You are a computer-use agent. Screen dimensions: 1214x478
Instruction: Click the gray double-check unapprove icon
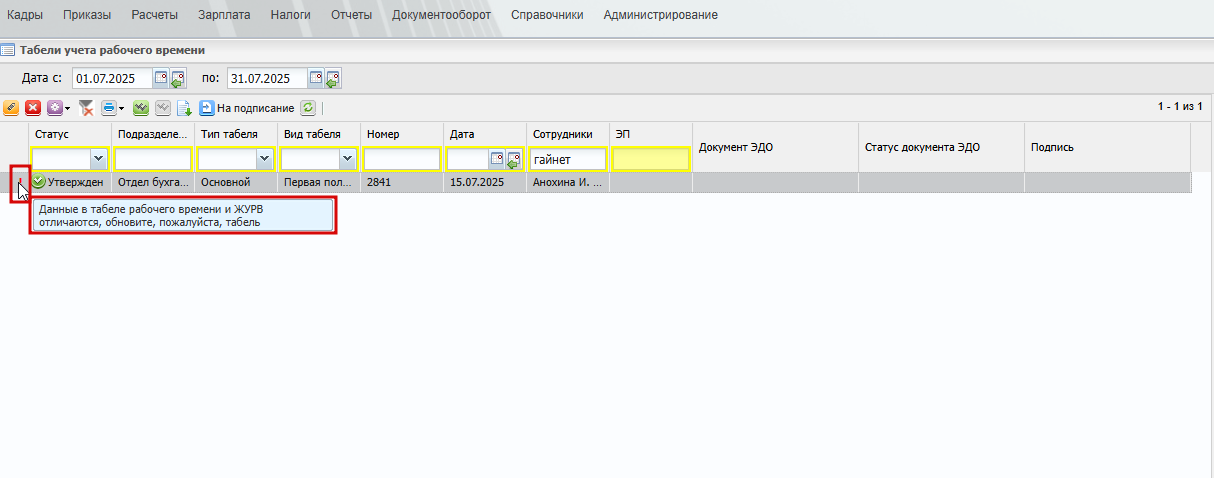pyautogui.click(x=163, y=108)
